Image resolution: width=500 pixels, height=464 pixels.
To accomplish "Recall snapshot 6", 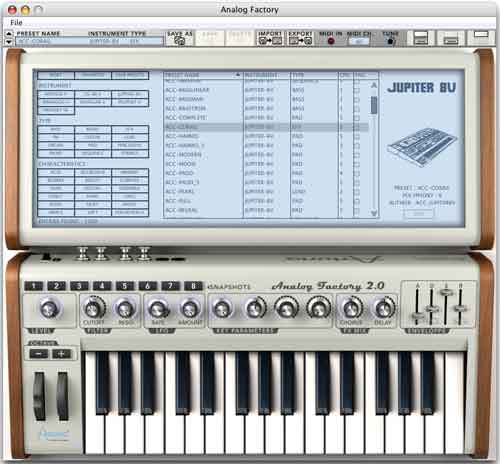I will 147,286.
